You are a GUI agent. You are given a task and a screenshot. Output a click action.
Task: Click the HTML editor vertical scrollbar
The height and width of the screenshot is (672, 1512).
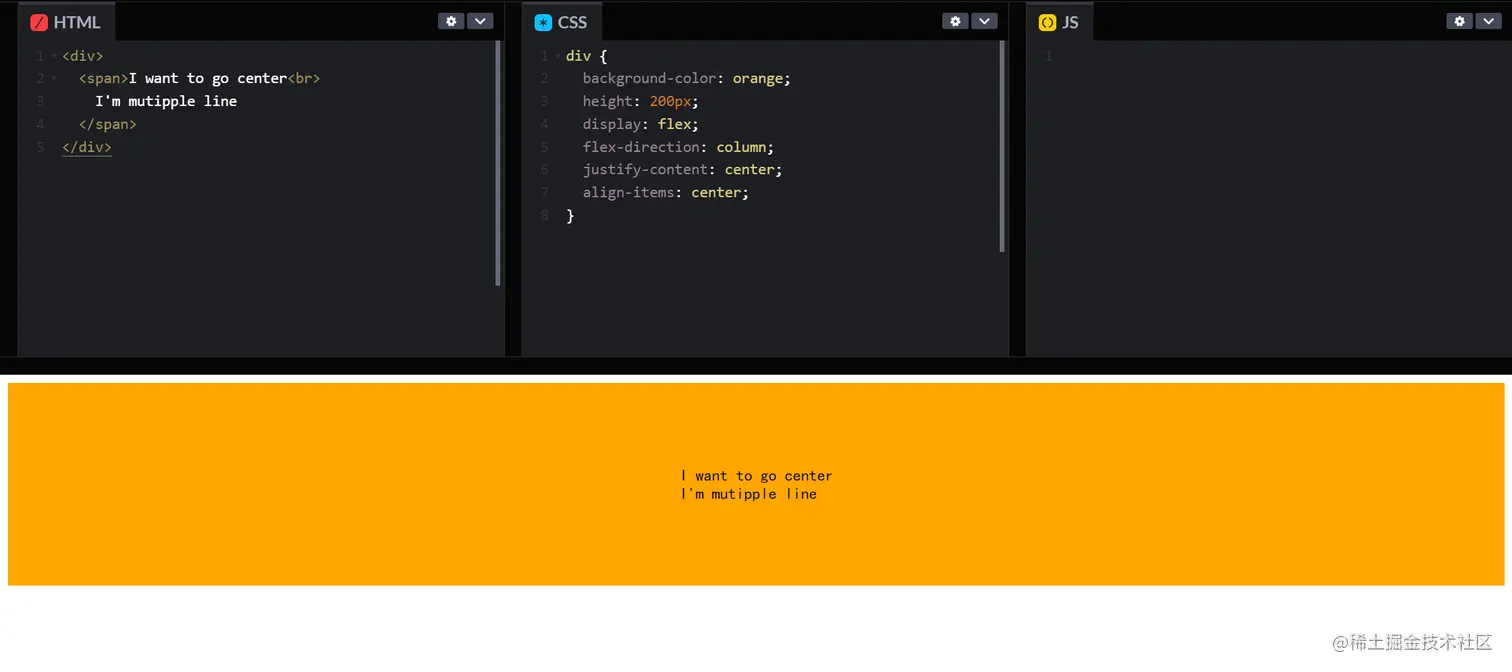coord(498,163)
